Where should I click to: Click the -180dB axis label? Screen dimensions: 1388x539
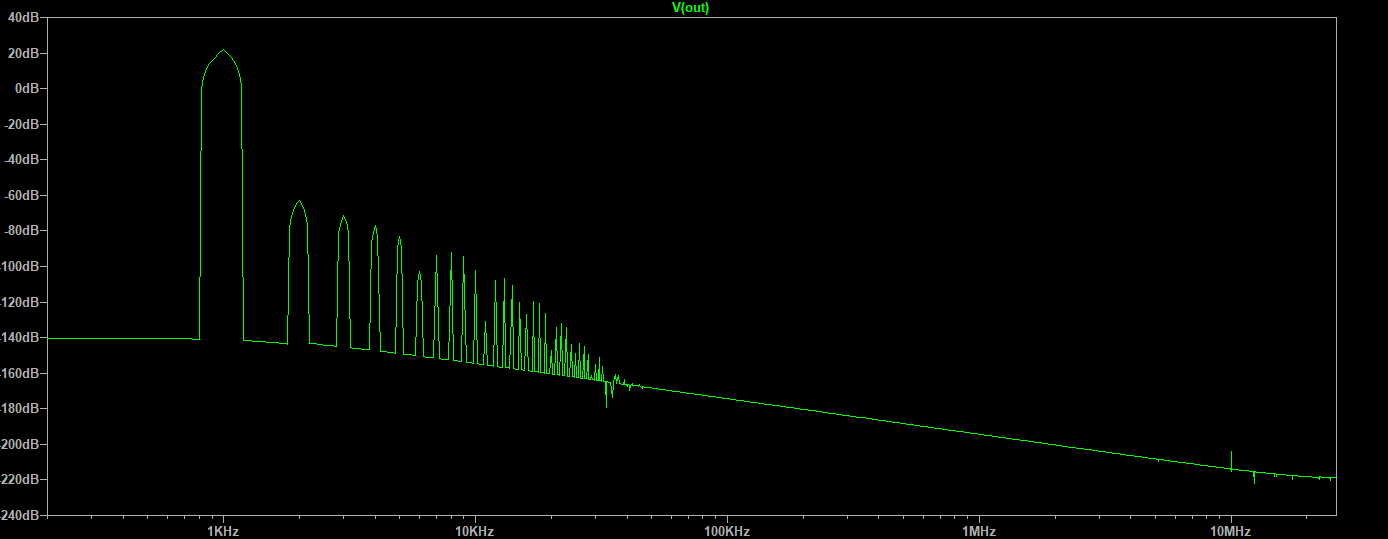[20, 409]
